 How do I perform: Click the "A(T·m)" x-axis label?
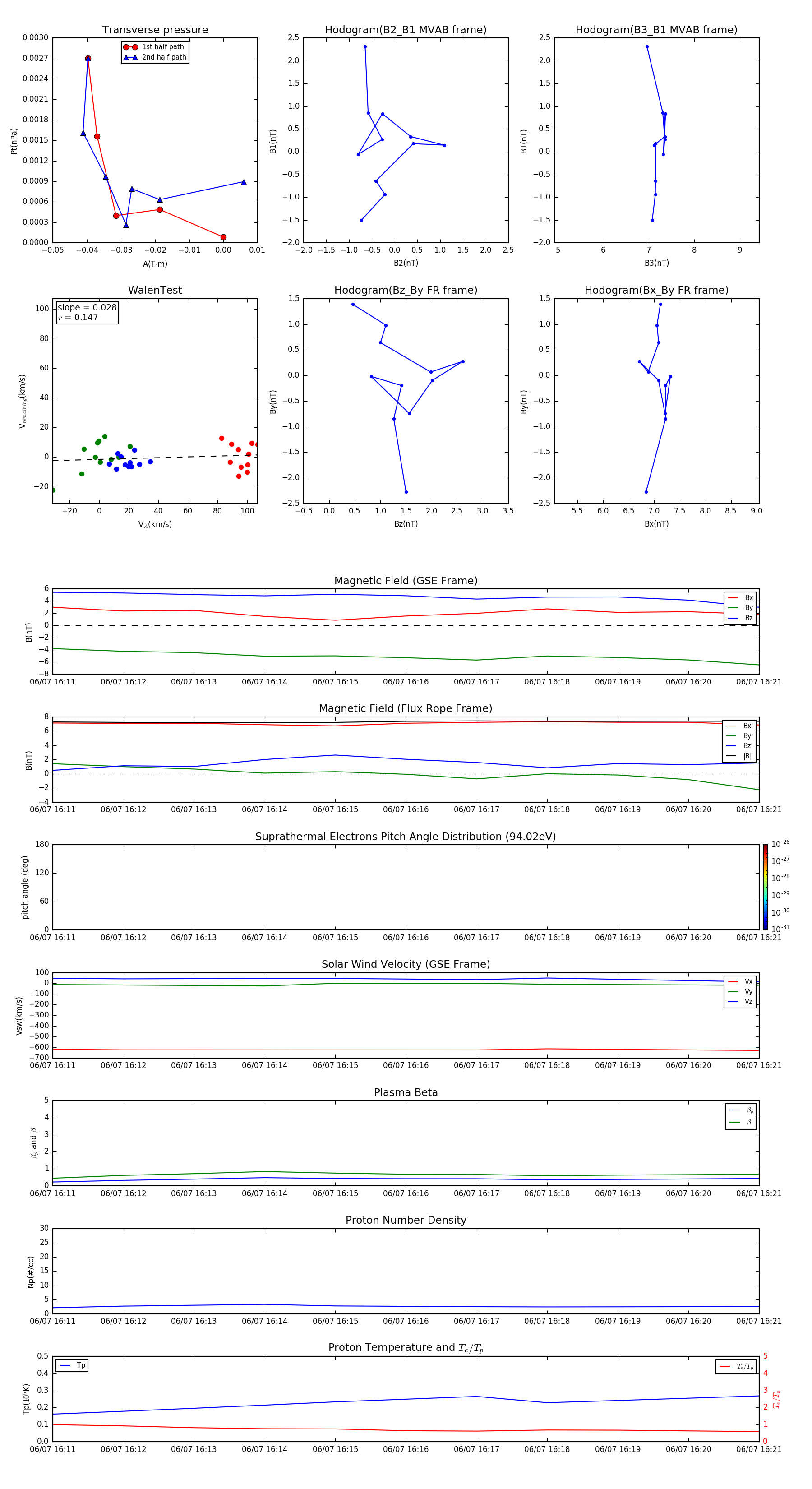[x=155, y=264]
